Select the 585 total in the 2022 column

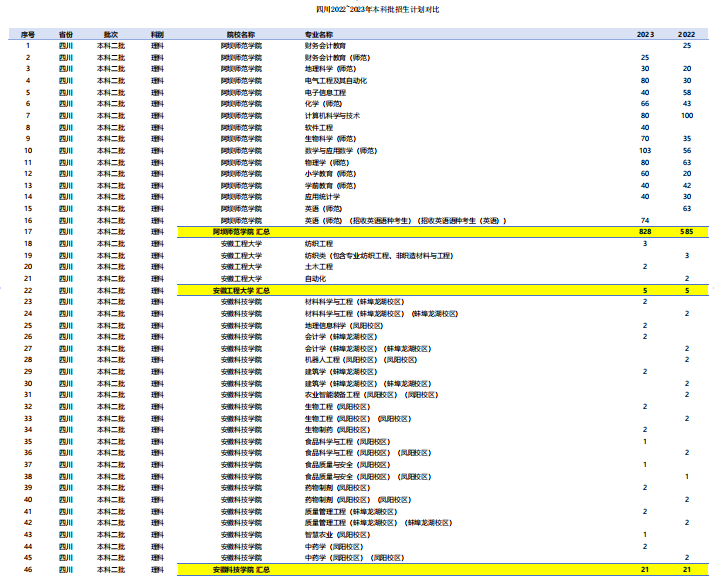tap(686, 232)
